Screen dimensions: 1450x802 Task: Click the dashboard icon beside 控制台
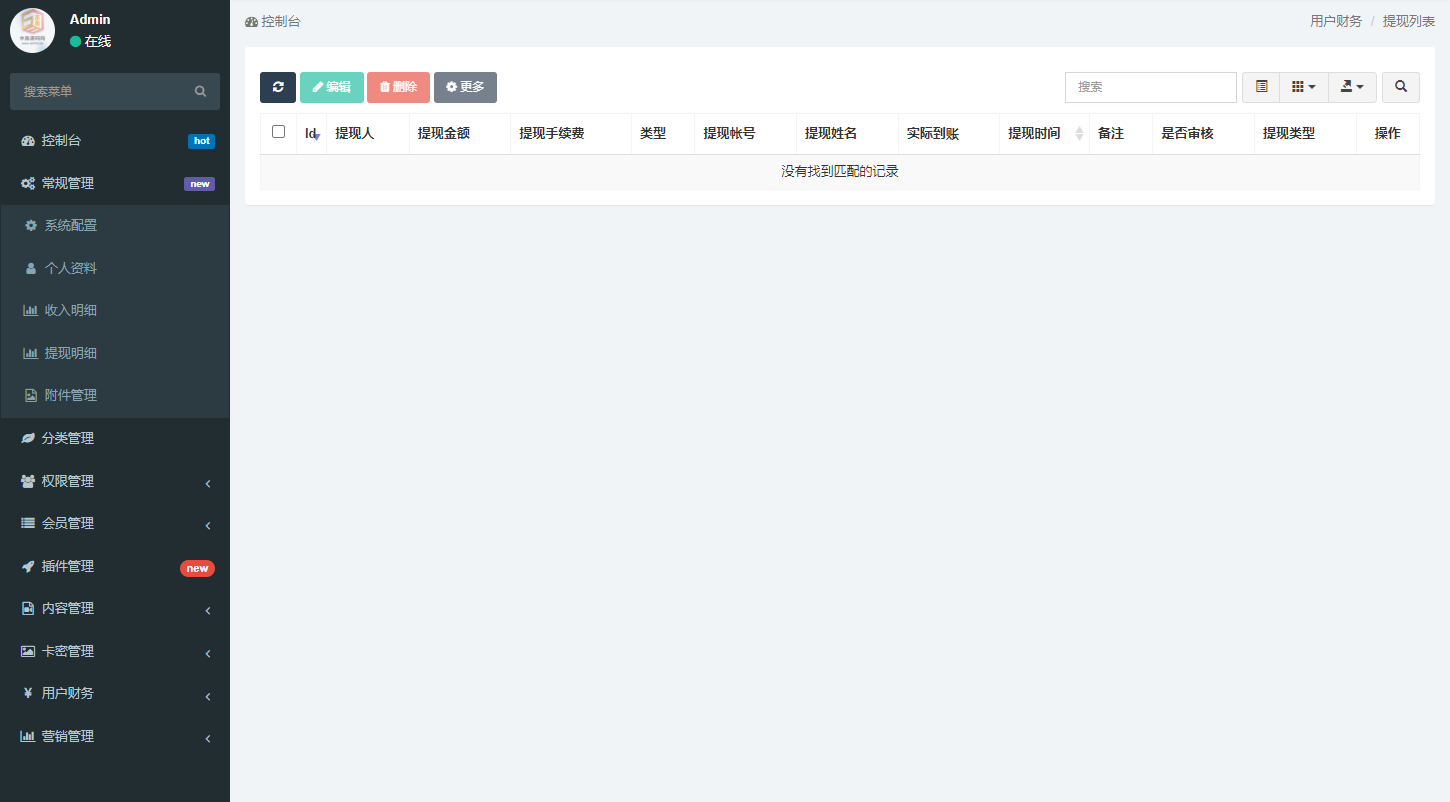click(x=28, y=141)
